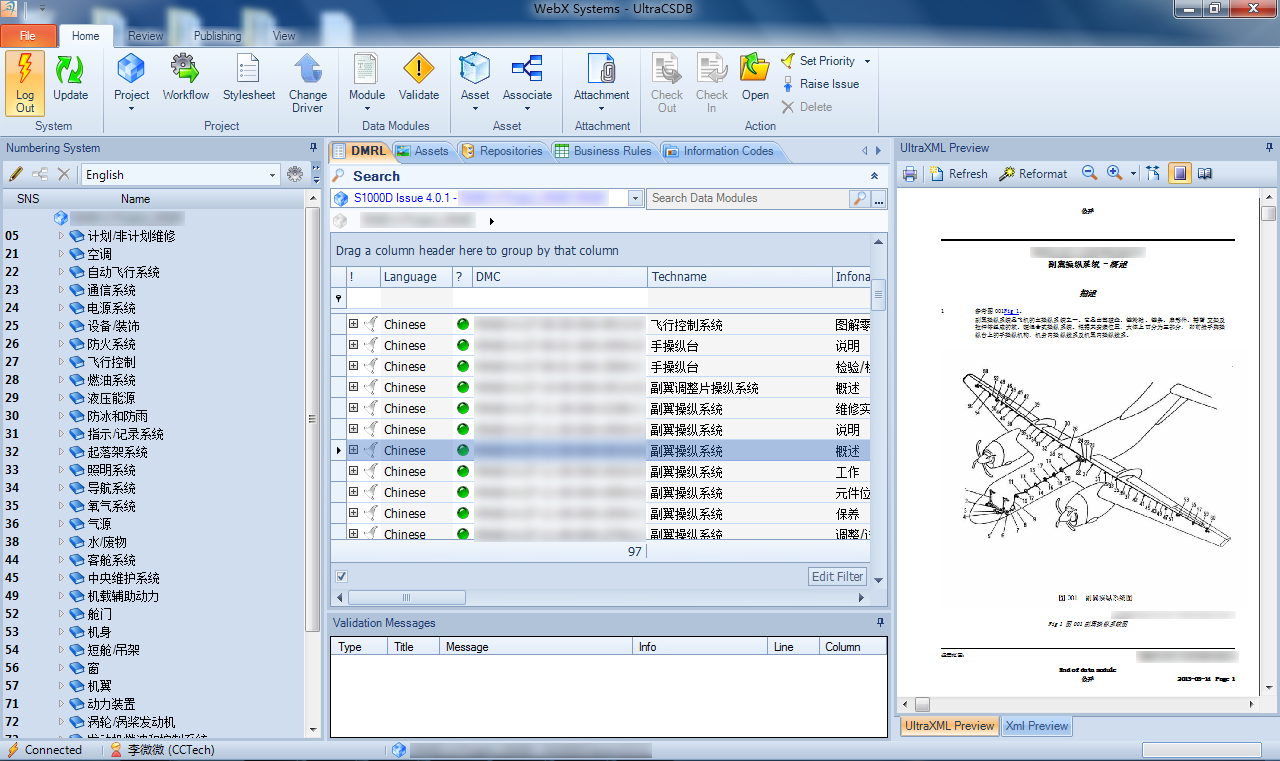The width and height of the screenshot is (1280, 761).
Task: Open the File menu
Action: [28, 36]
